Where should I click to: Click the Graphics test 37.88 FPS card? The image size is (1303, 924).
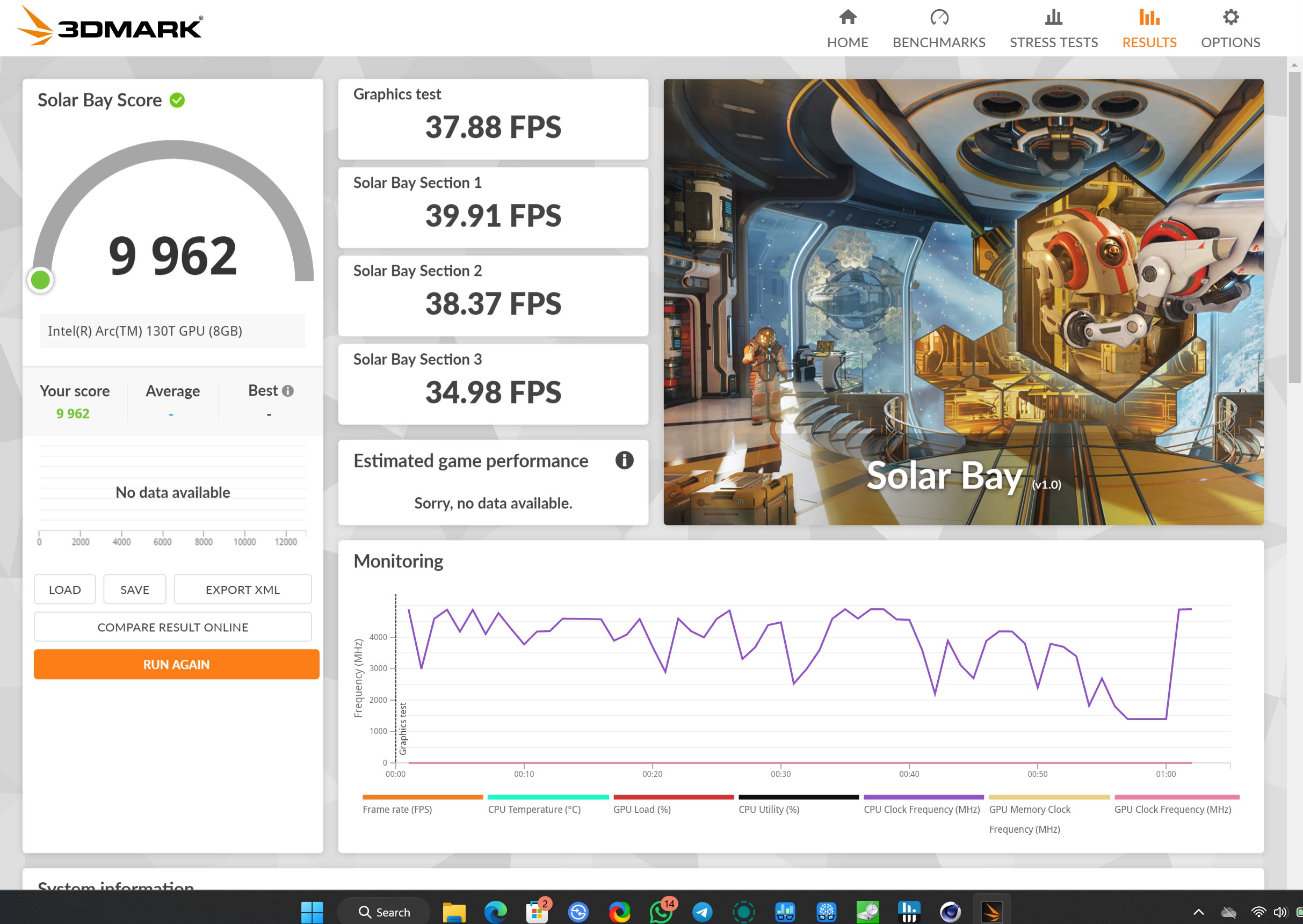[x=493, y=119]
